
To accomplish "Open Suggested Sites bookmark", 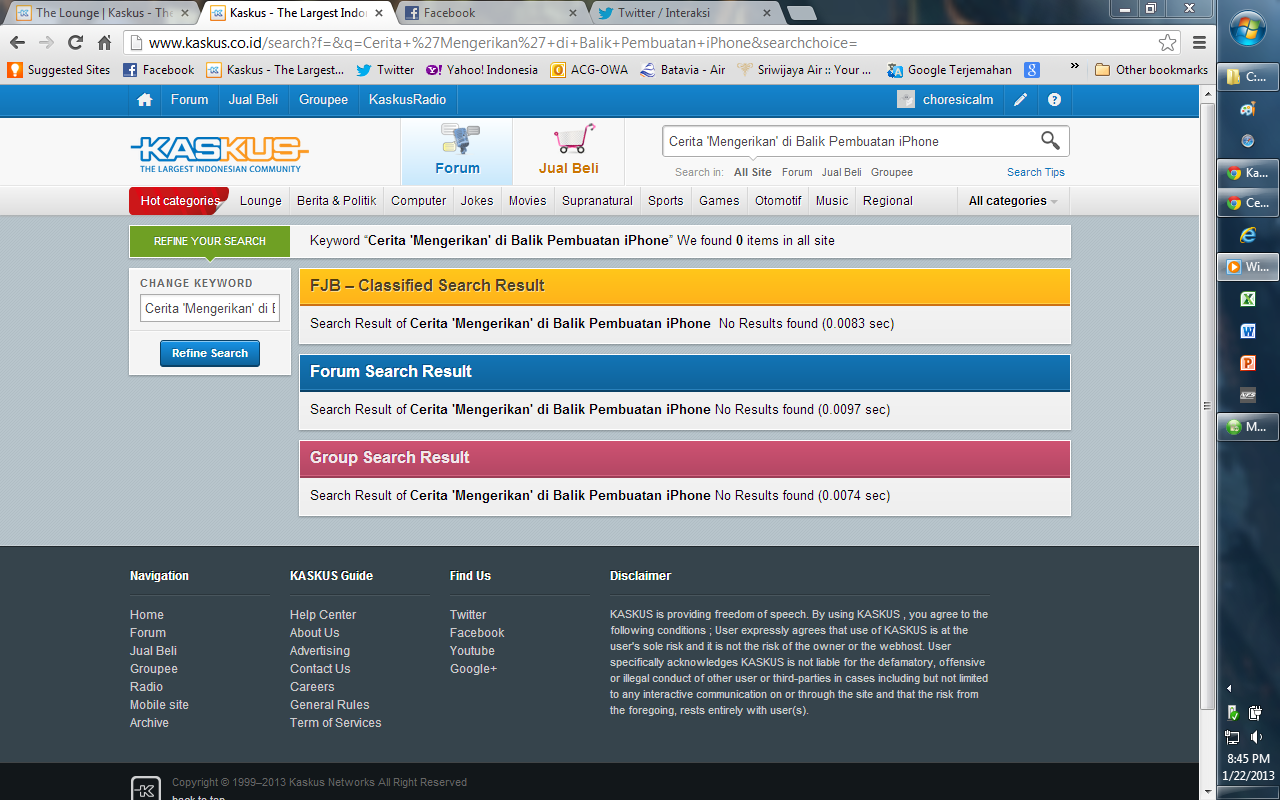I will click(60, 70).
